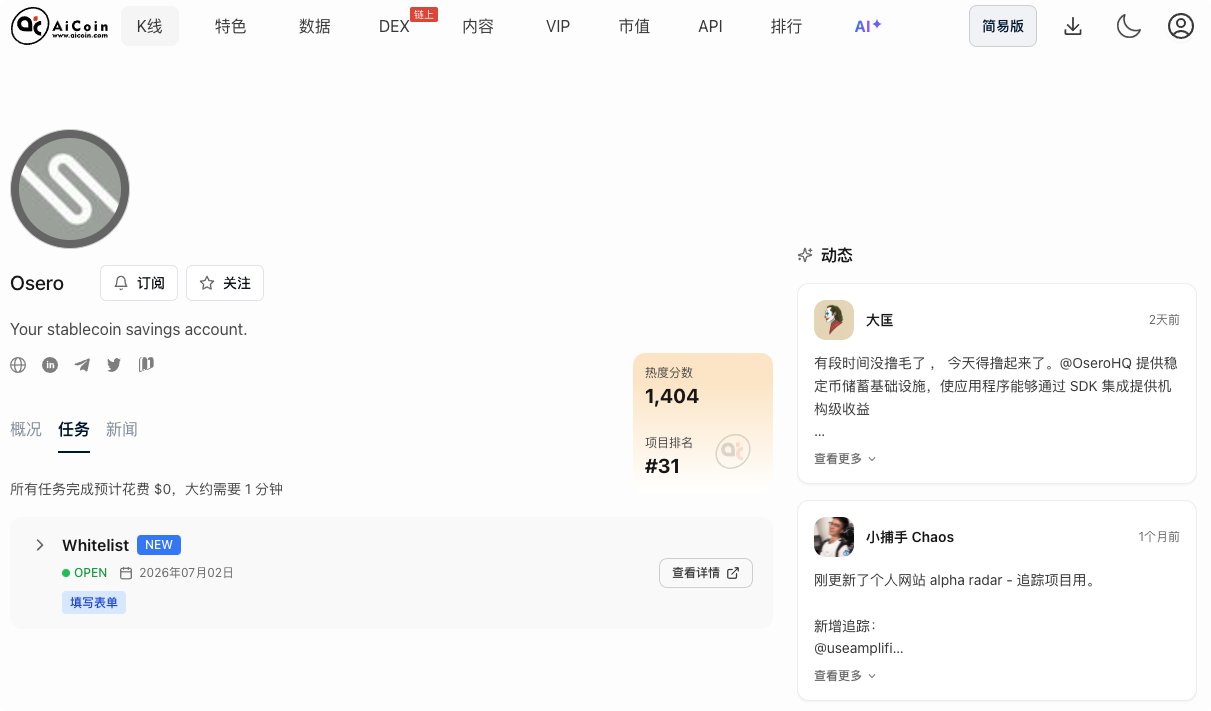Image resolution: width=1211 pixels, height=711 pixels.
Task: Switch to the 新闻 tab
Action: 122,429
